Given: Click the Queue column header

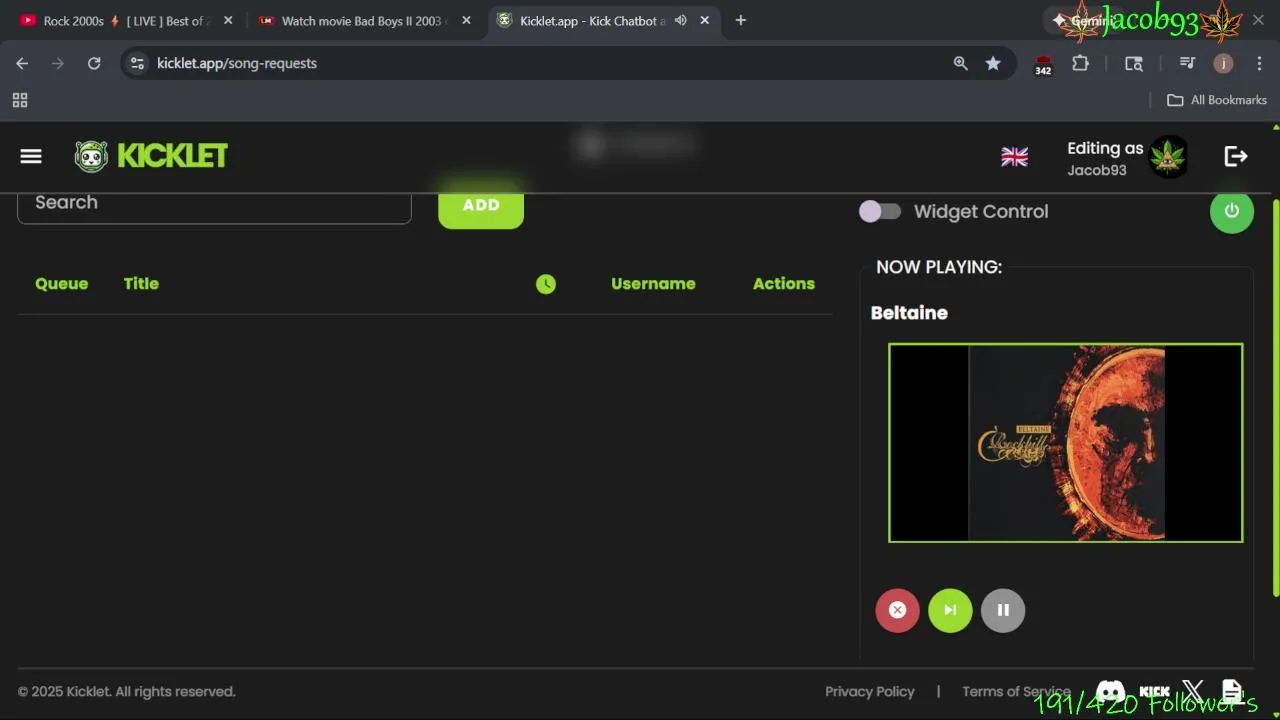Looking at the screenshot, I should tap(61, 284).
